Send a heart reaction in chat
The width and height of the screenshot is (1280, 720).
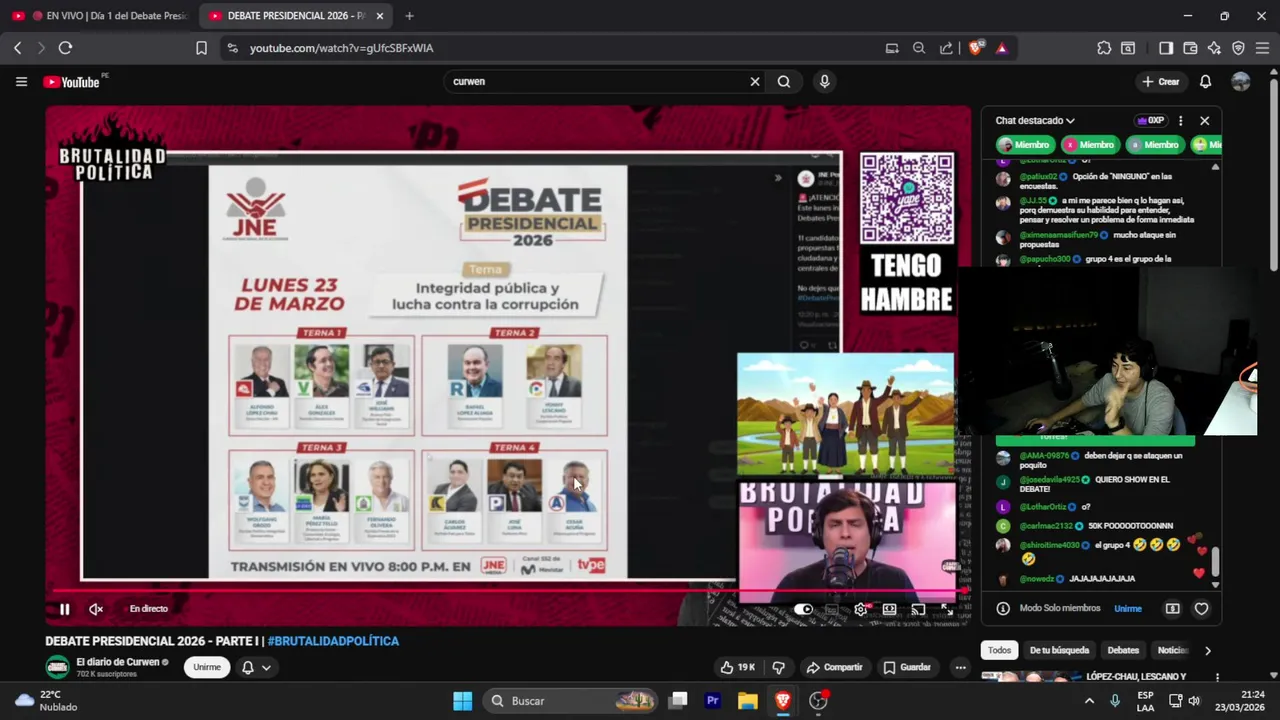coord(1202,608)
